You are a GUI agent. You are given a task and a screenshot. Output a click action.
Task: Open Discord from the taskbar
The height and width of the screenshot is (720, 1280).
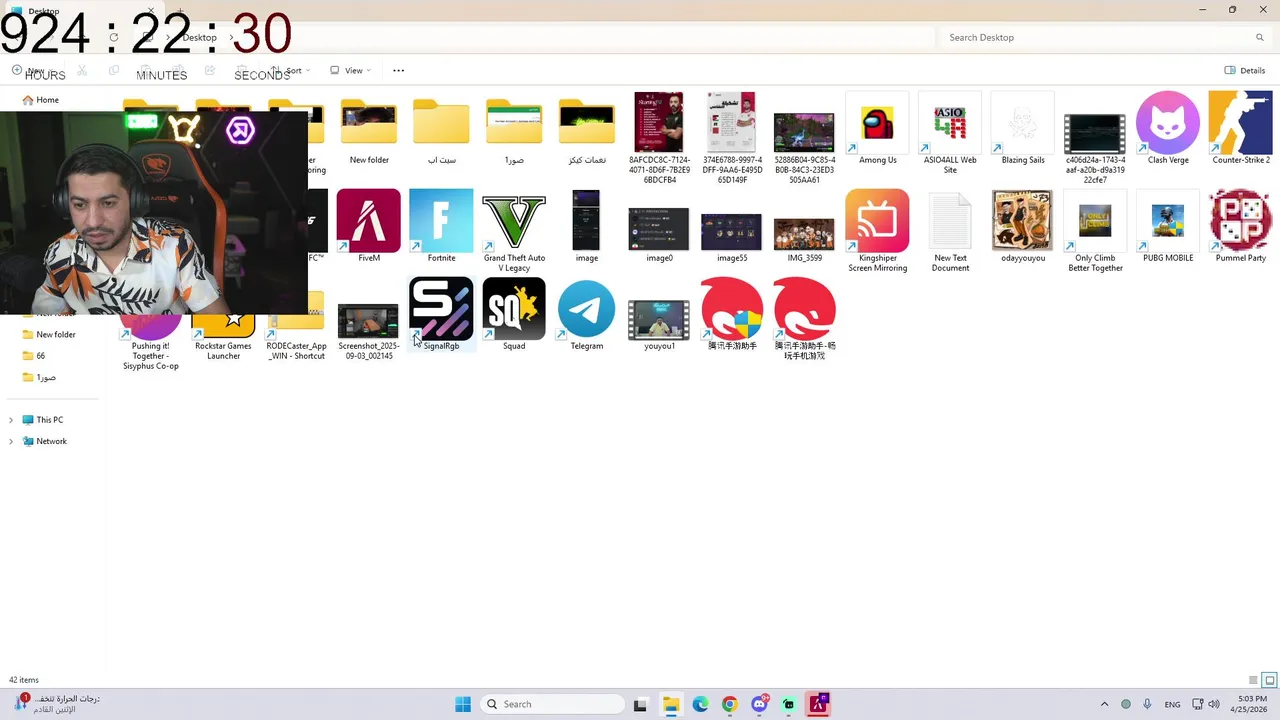click(759, 704)
